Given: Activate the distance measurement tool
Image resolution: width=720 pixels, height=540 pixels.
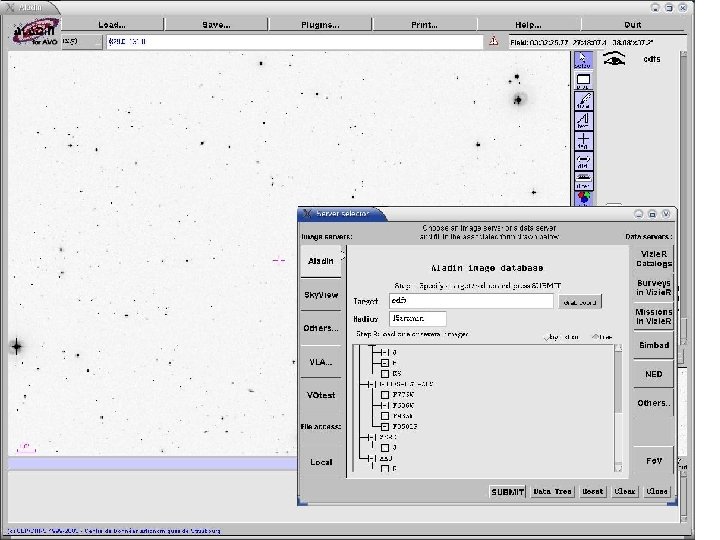Looking at the screenshot, I should coord(583,160).
